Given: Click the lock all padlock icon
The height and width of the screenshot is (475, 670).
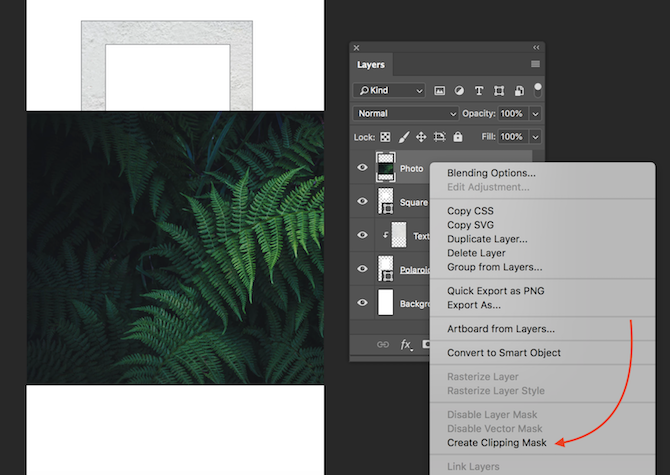Looking at the screenshot, I should pyautogui.click(x=457, y=137).
